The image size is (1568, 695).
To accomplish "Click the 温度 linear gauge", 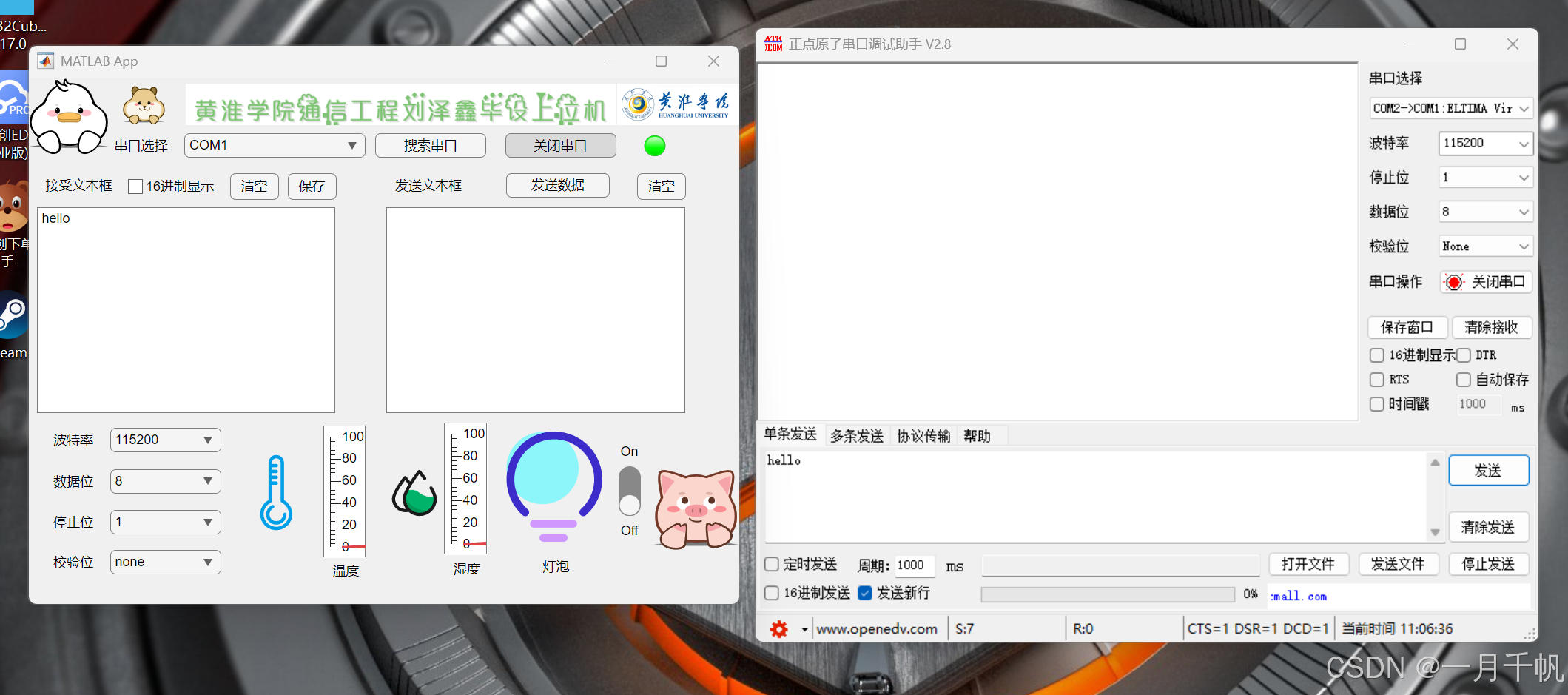I will (x=345, y=491).
